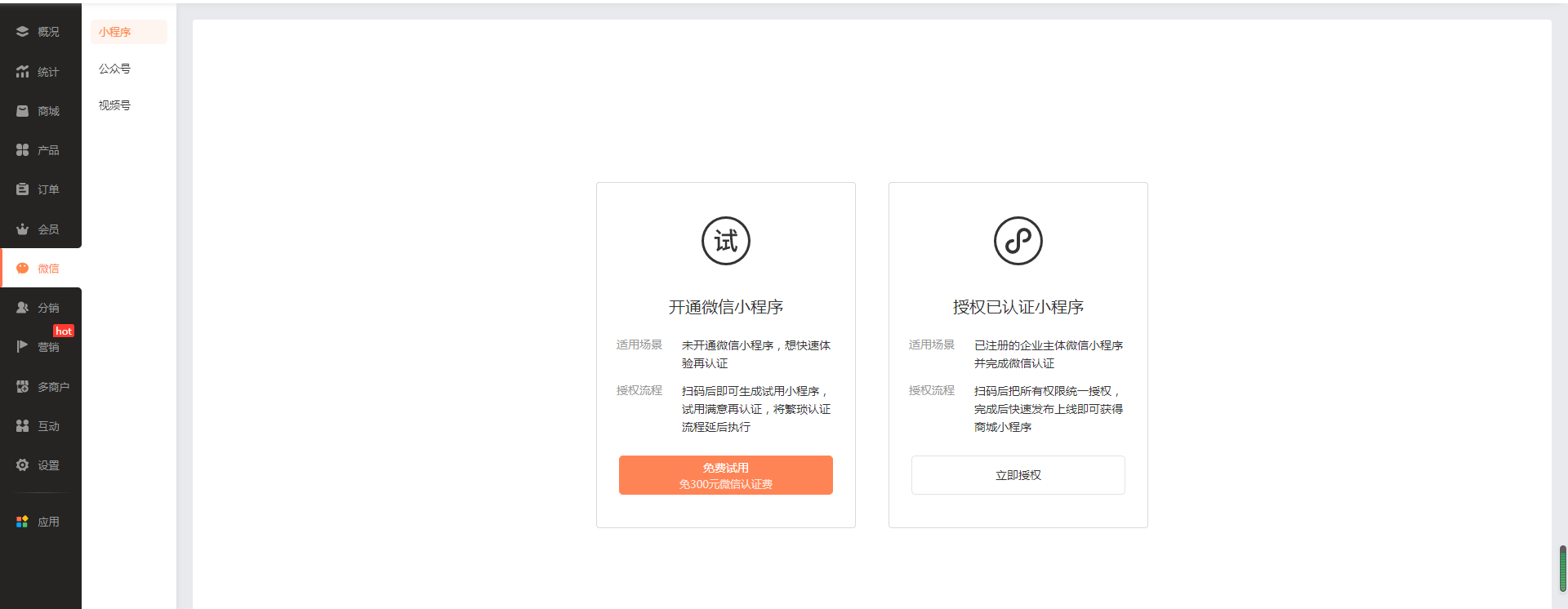The height and width of the screenshot is (609, 1568).
Task: Click the red hot badge
Action: [x=64, y=331]
